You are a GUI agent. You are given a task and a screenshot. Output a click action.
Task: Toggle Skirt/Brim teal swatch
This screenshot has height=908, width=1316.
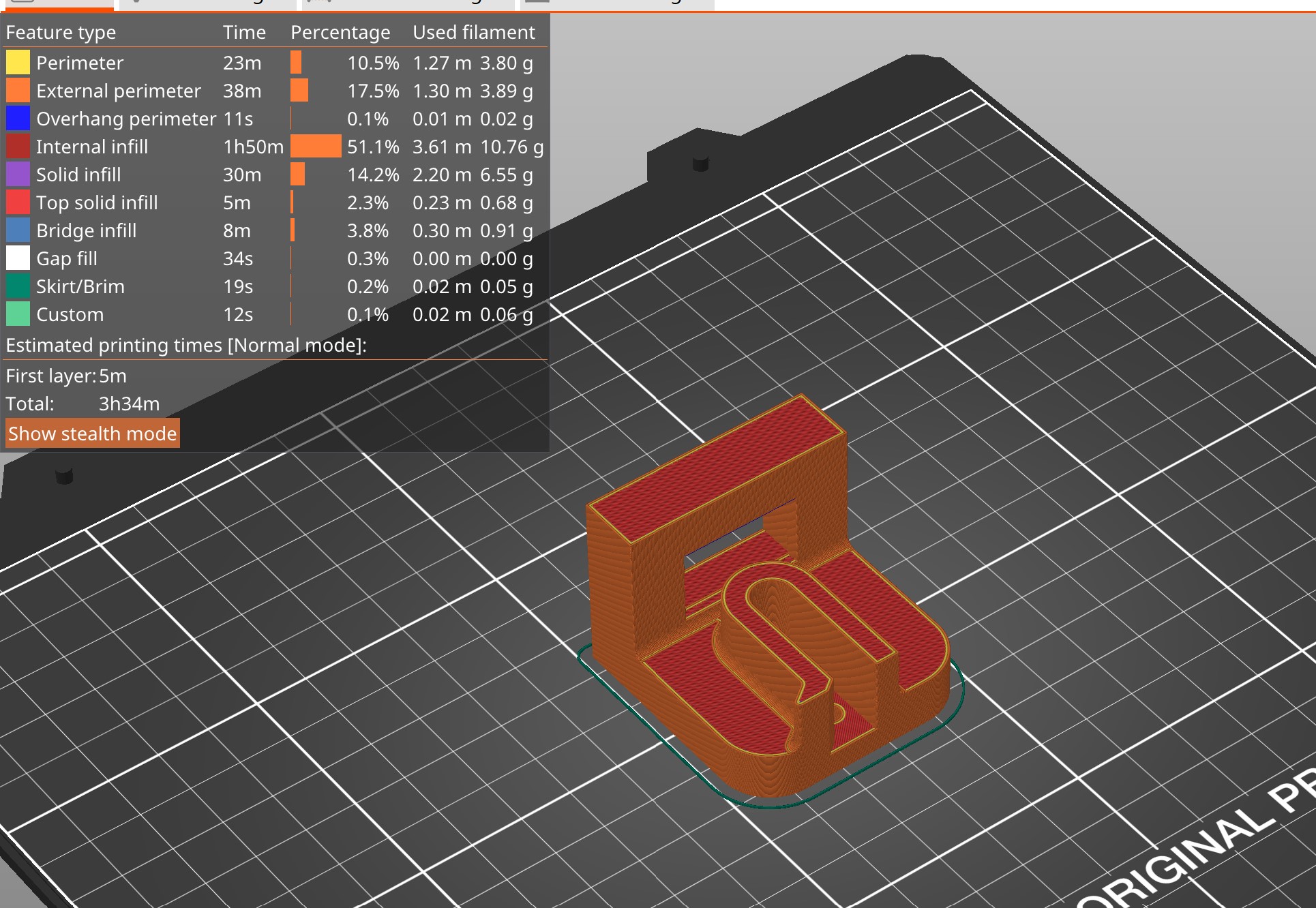pyautogui.click(x=18, y=286)
